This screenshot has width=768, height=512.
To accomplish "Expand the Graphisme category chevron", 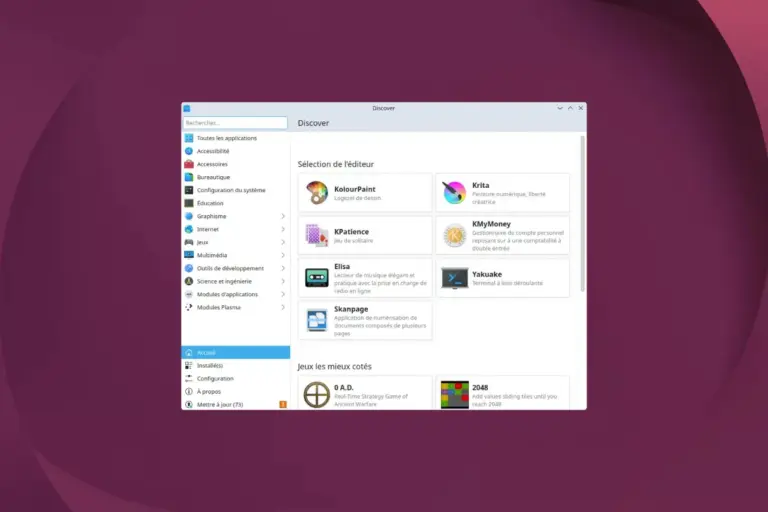I will coord(283,216).
